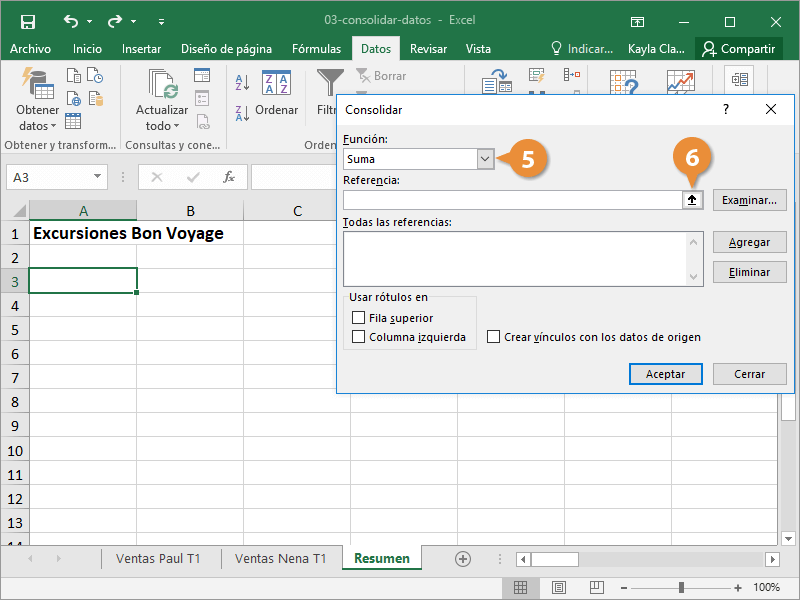800x600 pixels.
Task: Switch to the Insertar ribbon tab
Action: [x=141, y=48]
